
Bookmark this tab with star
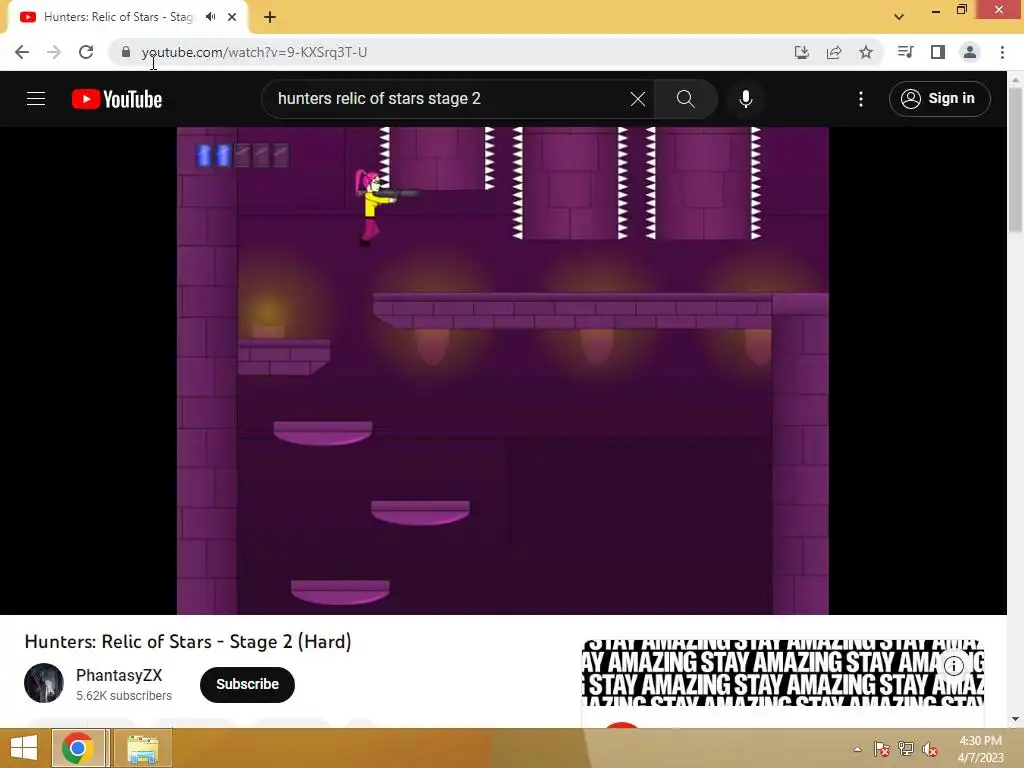point(866,52)
